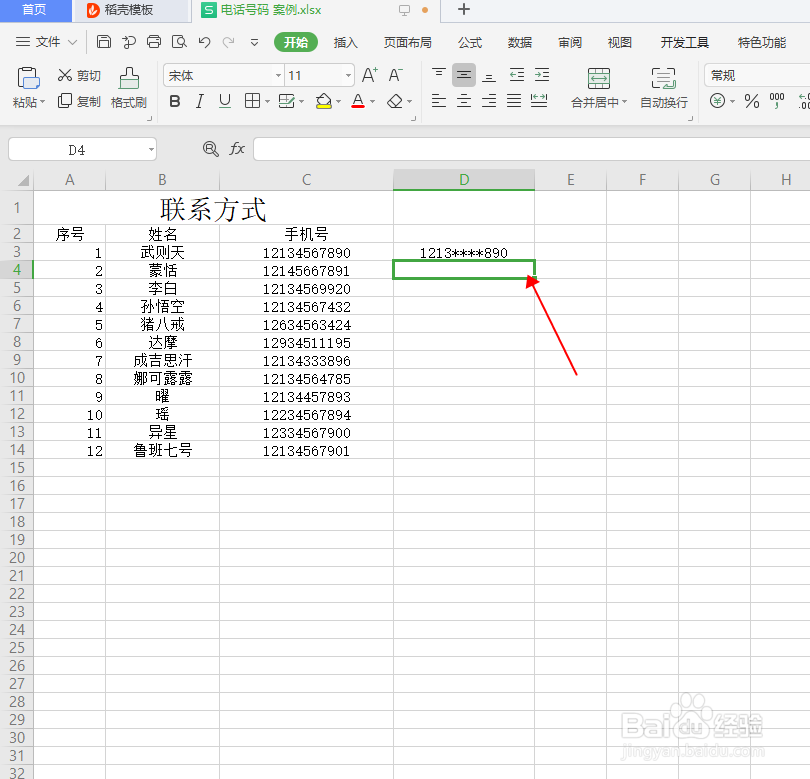Image resolution: width=810 pixels, height=779 pixels.
Task: Undo the last action
Action: pyautogui.click(x=205, y=42)
